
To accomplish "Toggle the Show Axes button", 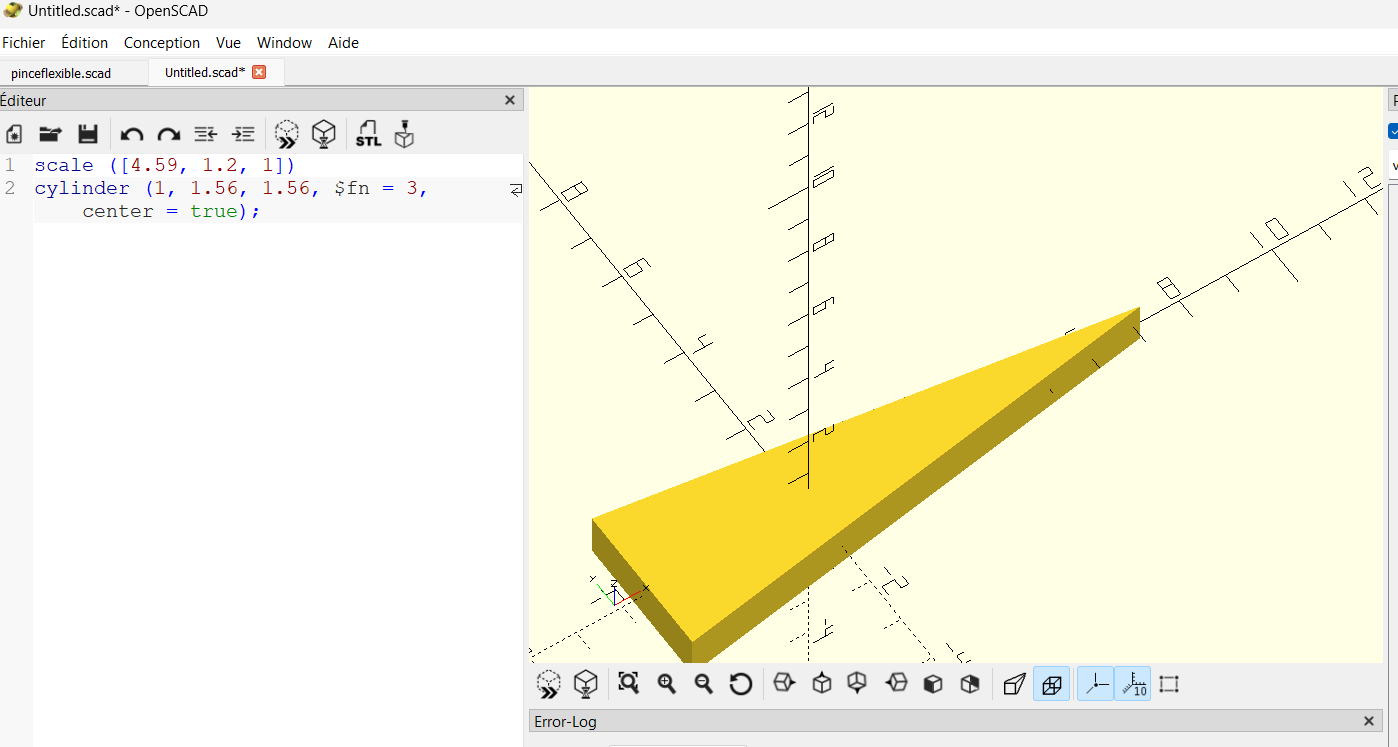I will pyautogui.click(x=1096, y=684).
